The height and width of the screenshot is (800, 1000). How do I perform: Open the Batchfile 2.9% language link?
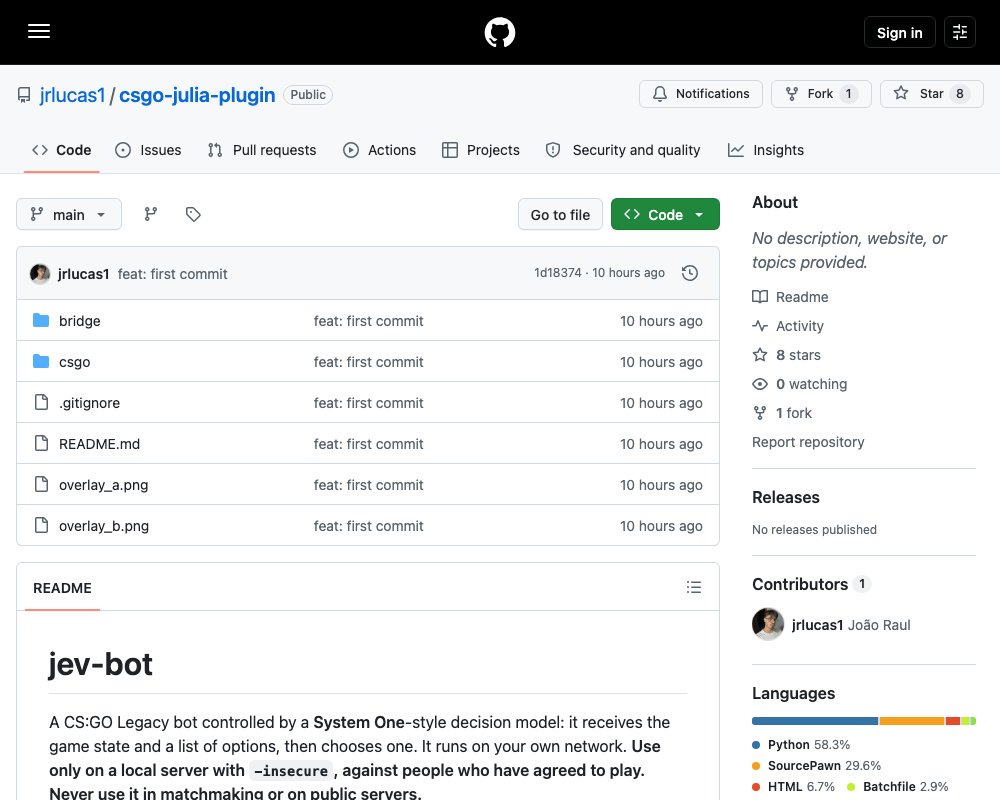897,787
